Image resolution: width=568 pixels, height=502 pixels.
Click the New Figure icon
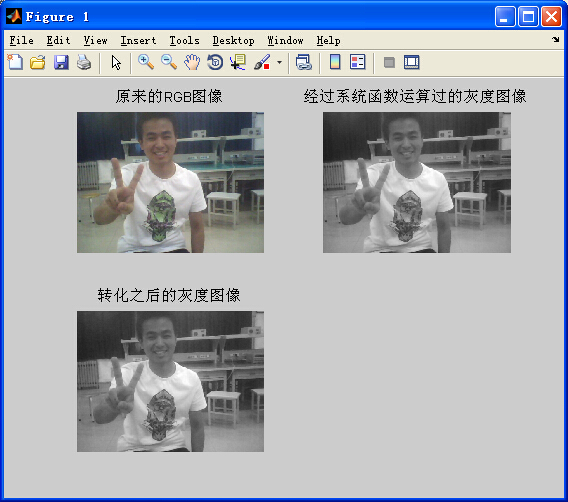[x=15, y=62]
